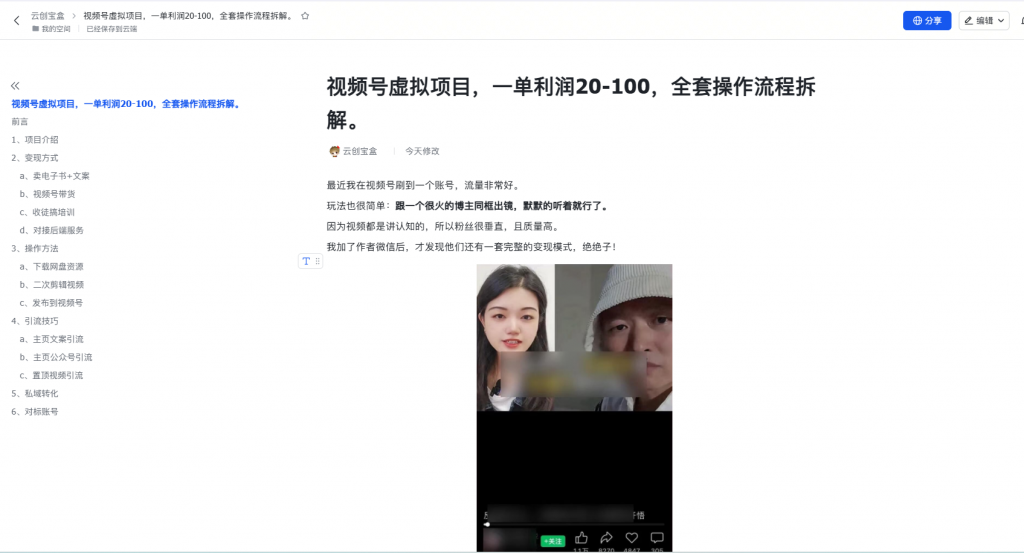1024x553 pixels.
Task: Click the embedded video screenshot image
Action: [574, 407]
